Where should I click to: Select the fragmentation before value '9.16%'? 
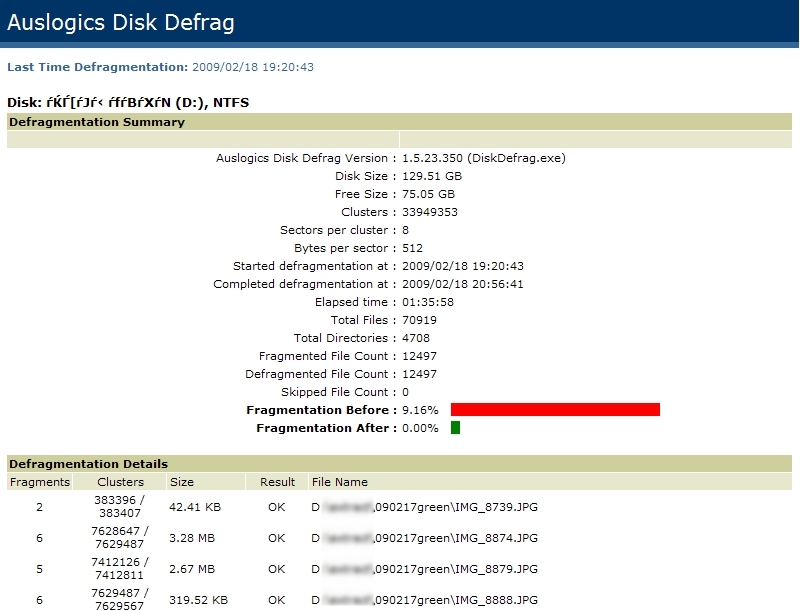click(x=420, y=410)
